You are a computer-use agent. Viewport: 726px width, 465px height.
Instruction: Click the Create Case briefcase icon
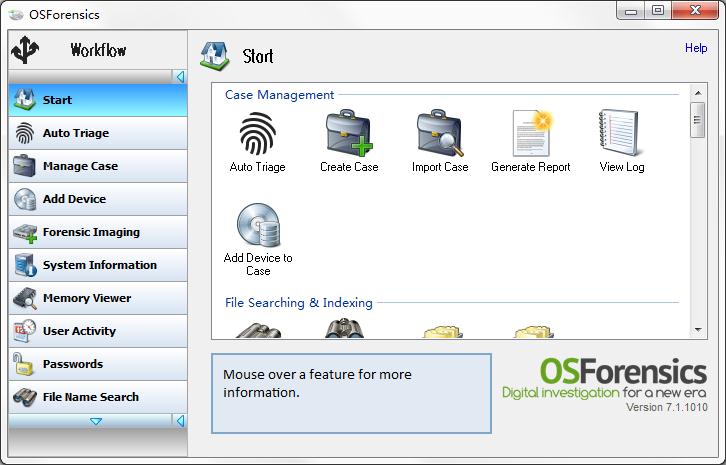[x=349, y=134]
